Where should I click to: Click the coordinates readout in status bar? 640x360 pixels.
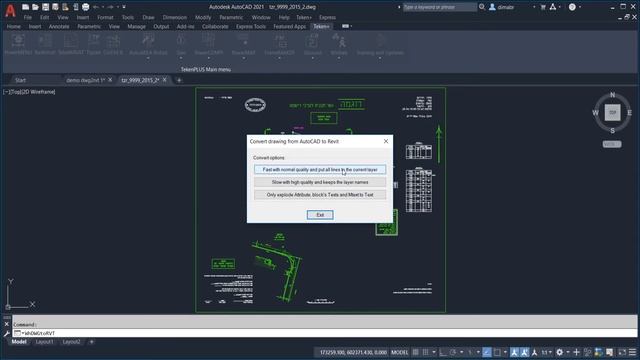click(x=353, y=352)
